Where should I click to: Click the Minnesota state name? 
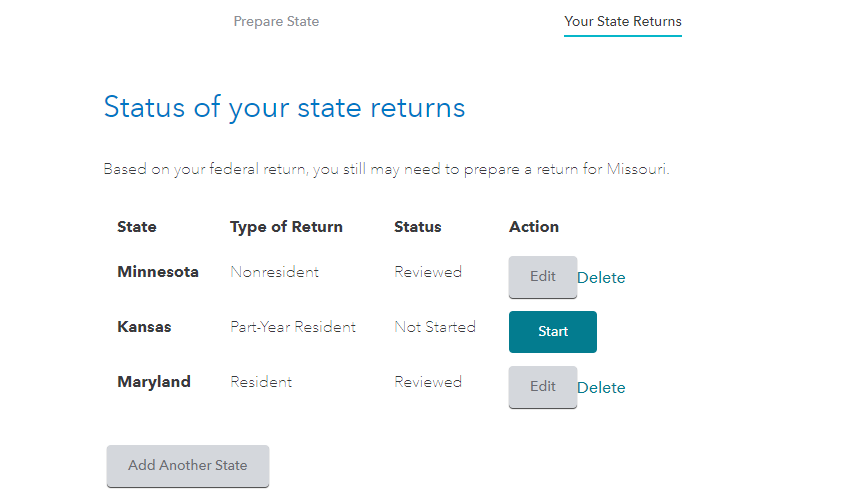[158, 272]
